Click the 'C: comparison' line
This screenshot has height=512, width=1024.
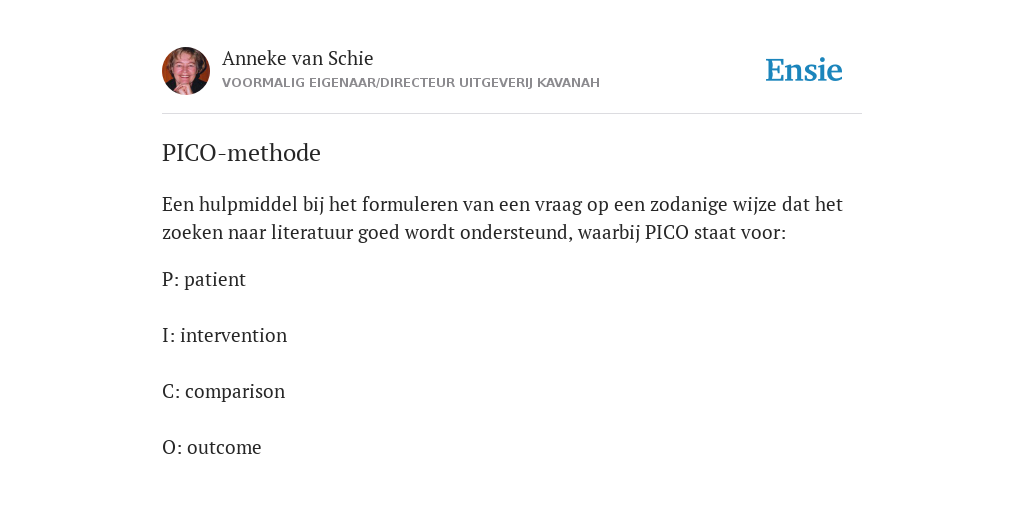(x=223, y=391)
